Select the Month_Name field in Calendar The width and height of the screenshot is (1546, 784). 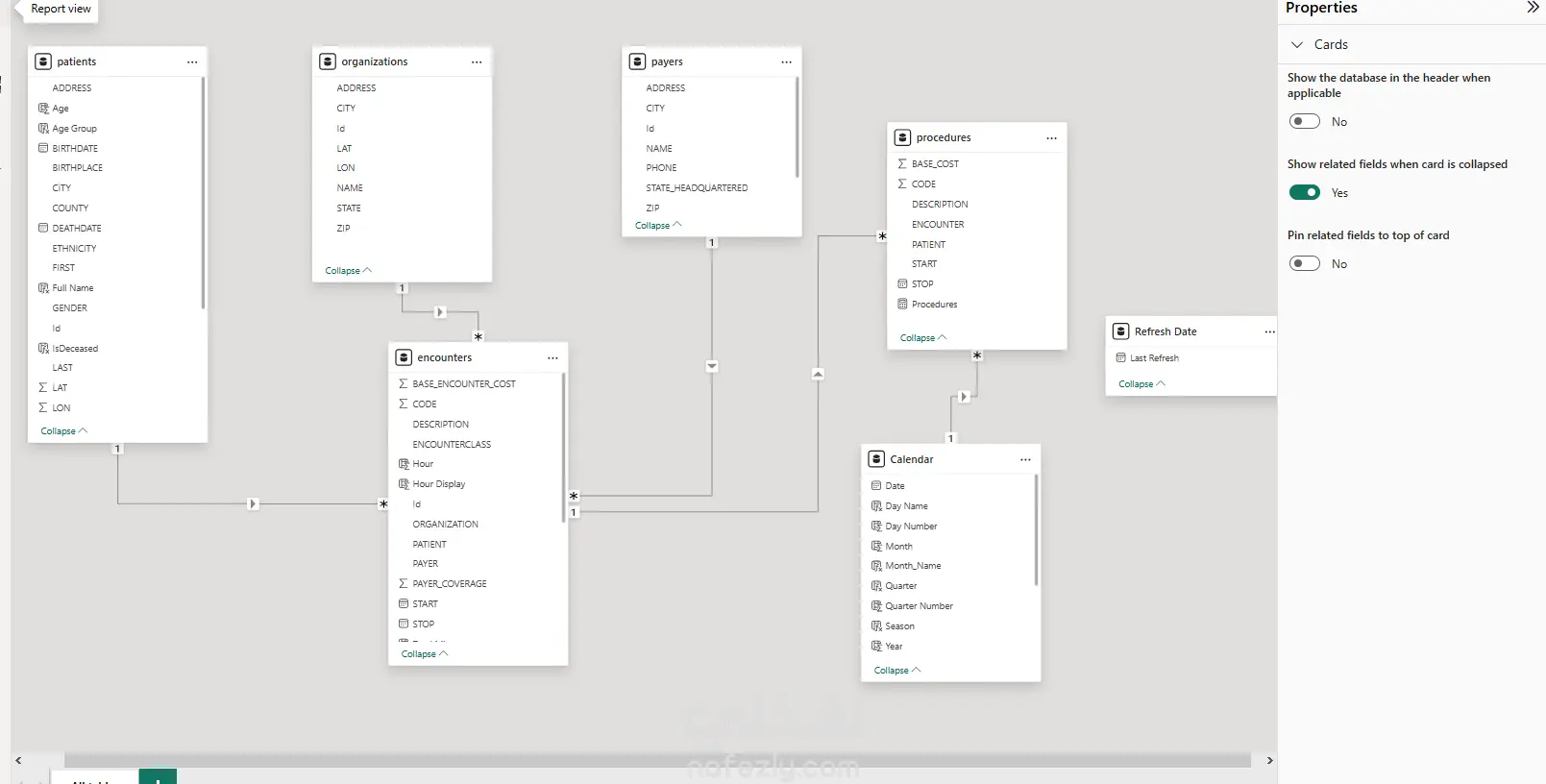click(x=913, y=566)
